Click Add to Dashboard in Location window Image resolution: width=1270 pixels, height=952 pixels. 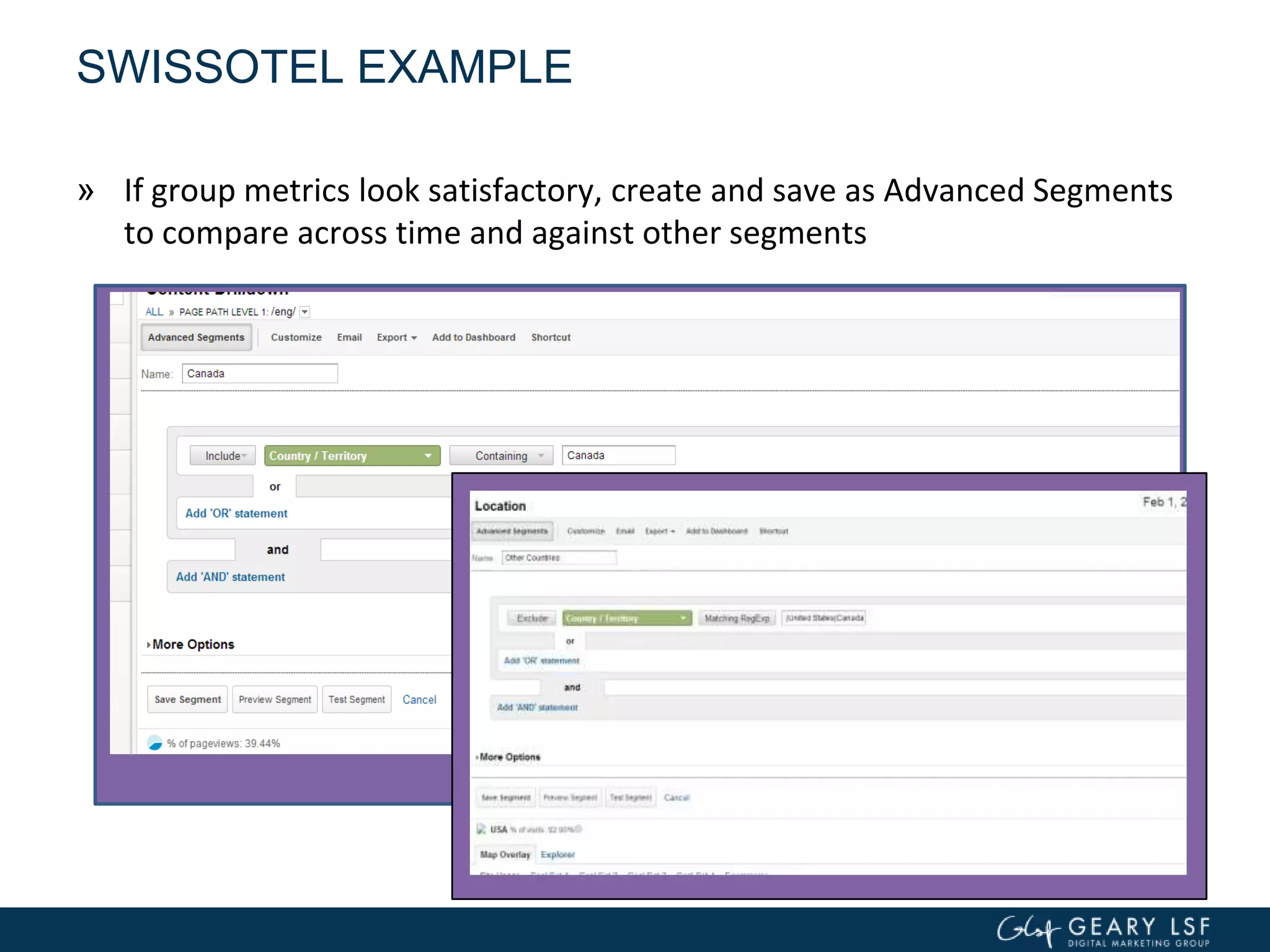[x=716, y=531]
